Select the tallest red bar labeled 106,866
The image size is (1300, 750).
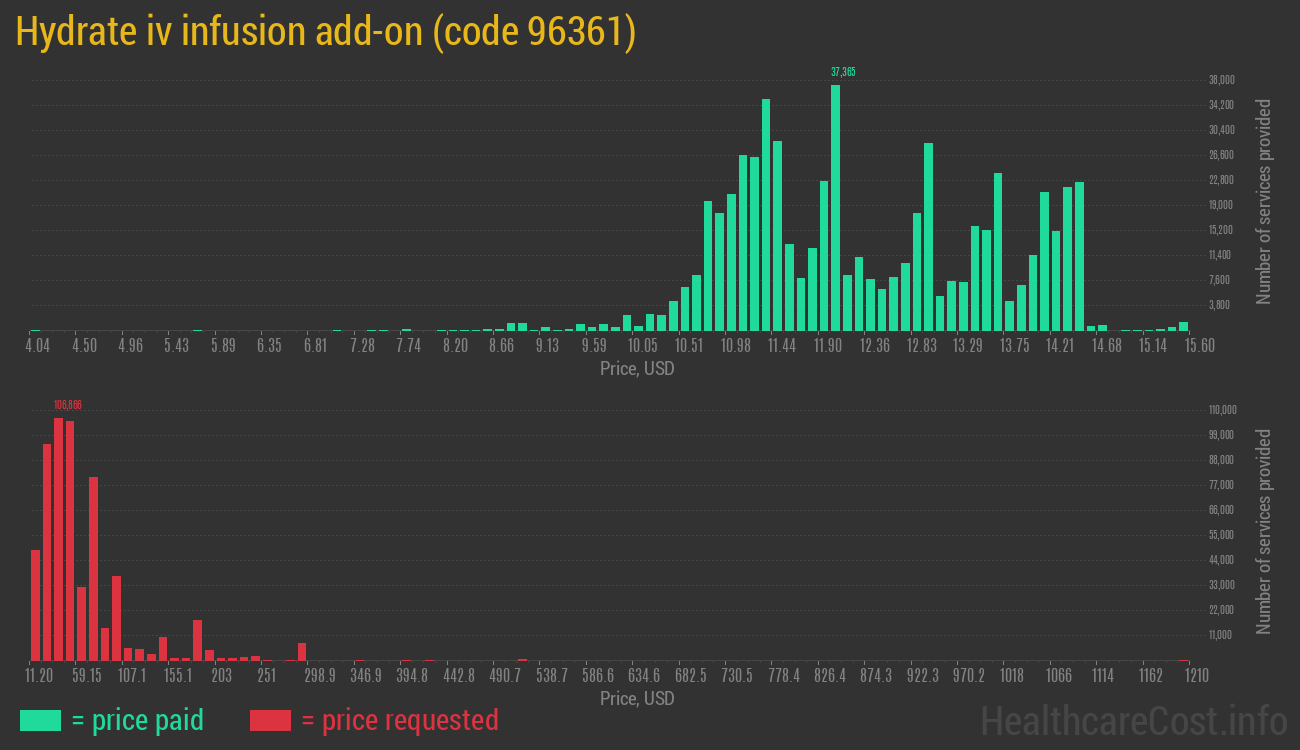[x=58, y=539]
